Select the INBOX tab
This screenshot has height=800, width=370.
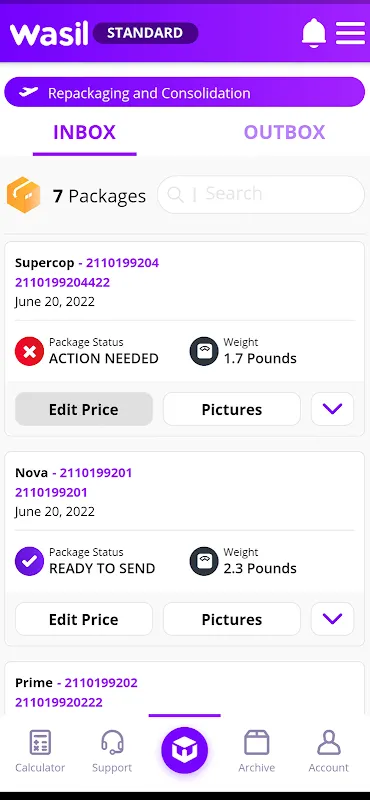click(x=85, y=133)
